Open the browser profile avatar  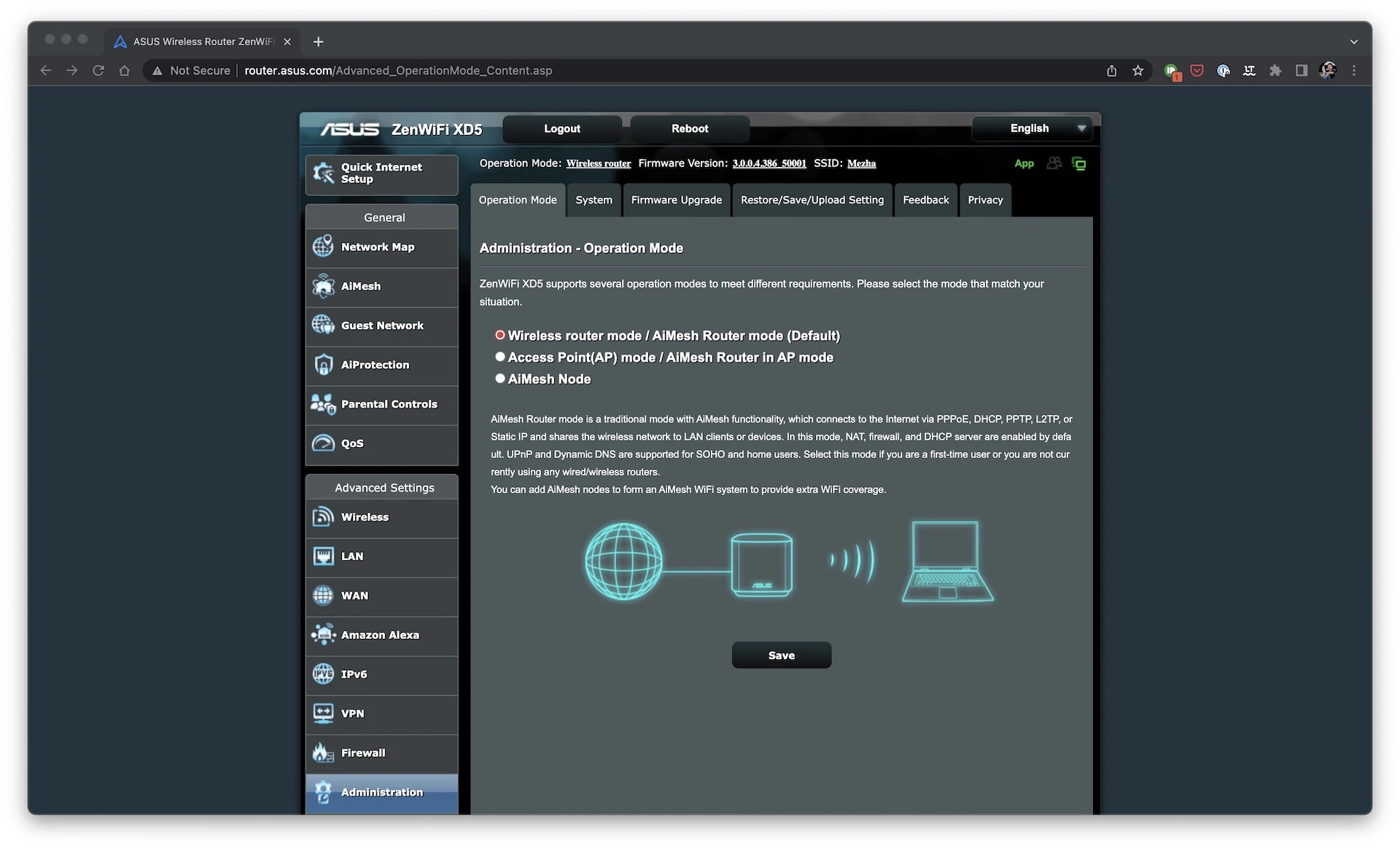[x=1328, y=71]
